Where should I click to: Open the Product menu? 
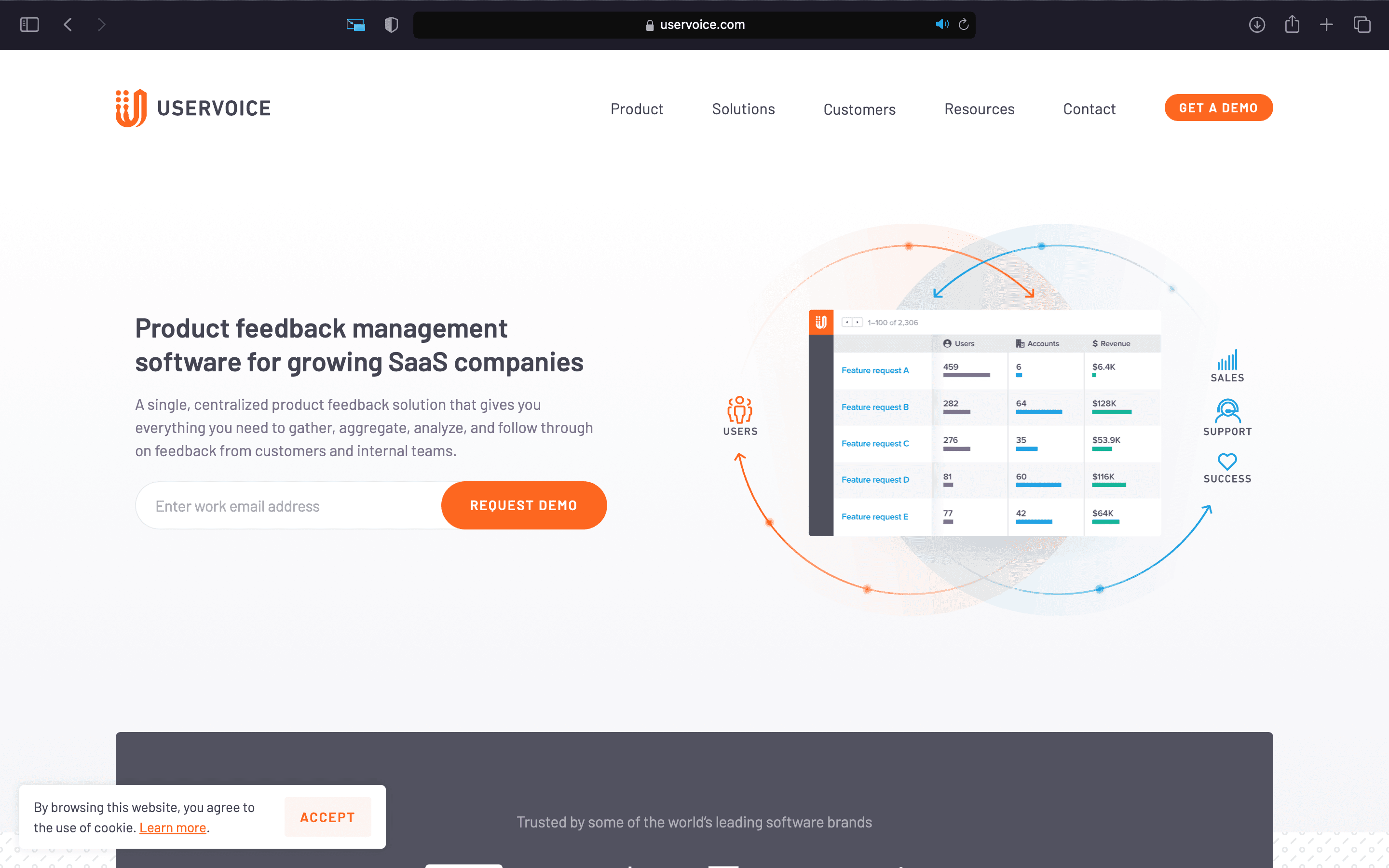click(637, 108)
